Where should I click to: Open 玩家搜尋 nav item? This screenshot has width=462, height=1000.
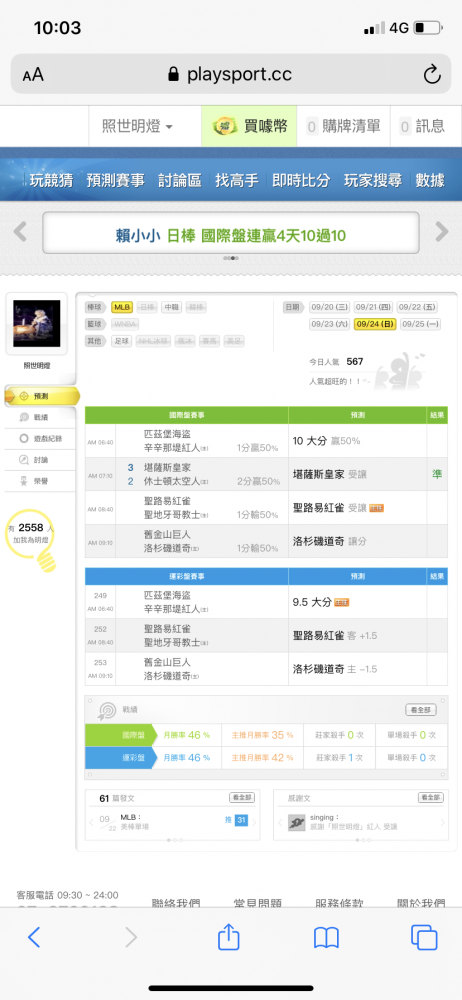[373, 180]
